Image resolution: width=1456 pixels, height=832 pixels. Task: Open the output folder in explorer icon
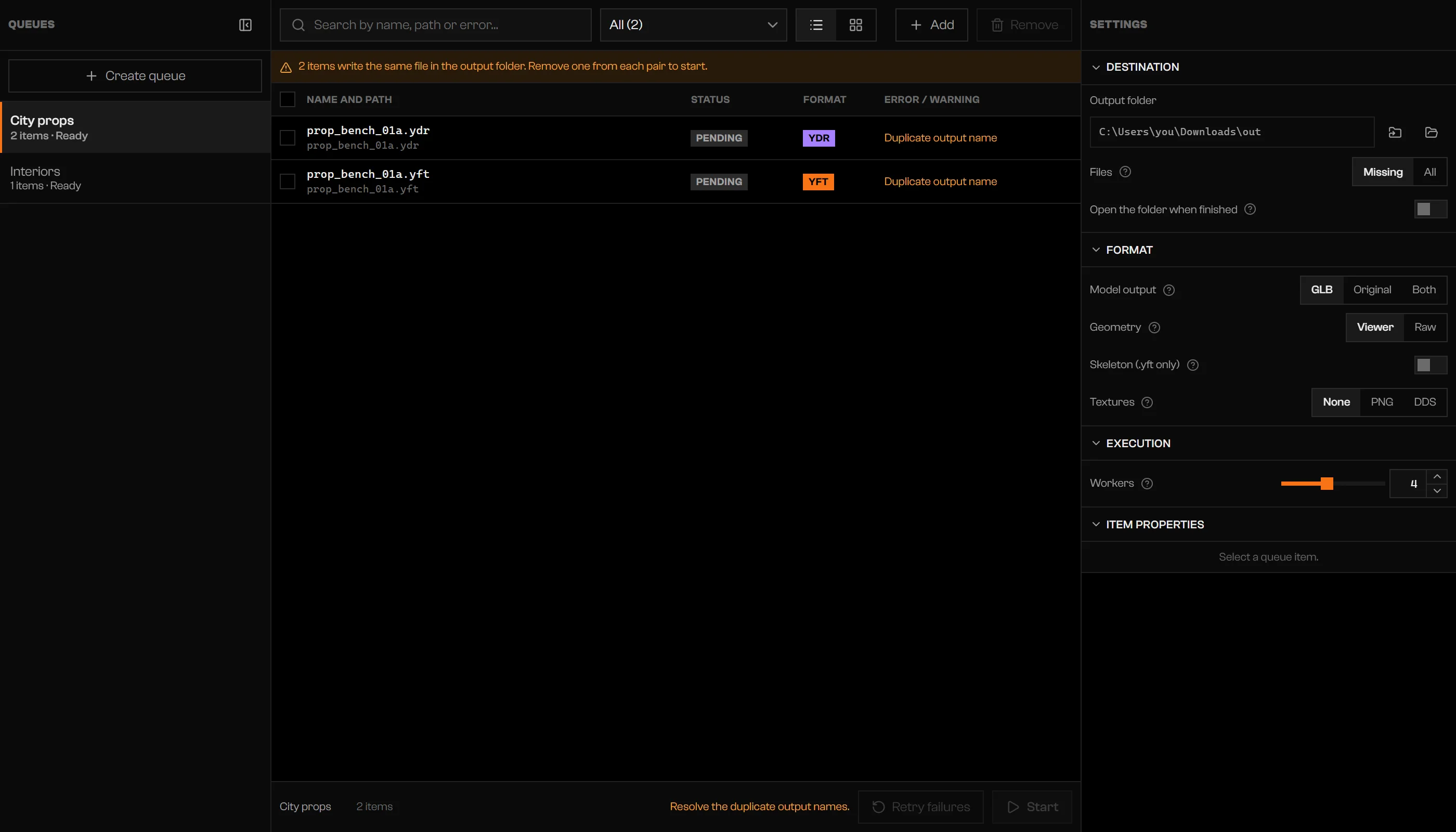click(1431, 132)
